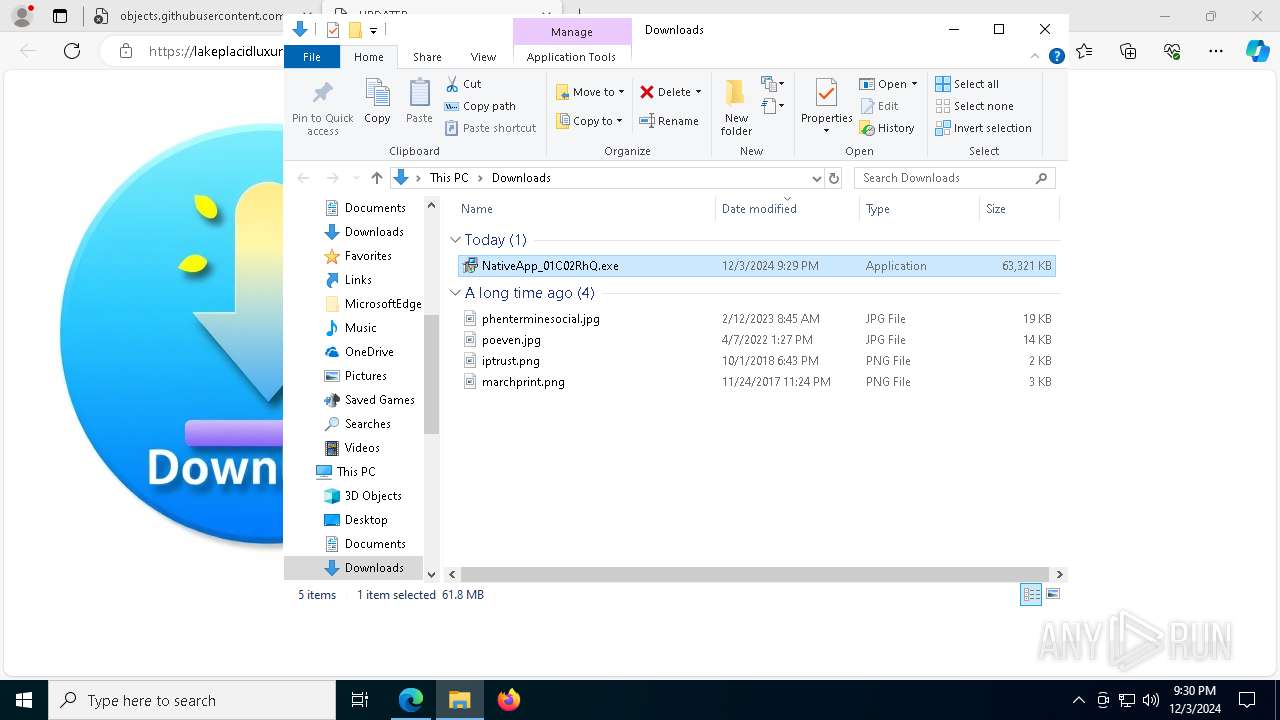This screenshot has height=720, width=1280.
Task: Click the search magnifier in Search Downloads
Action: (x=1041, y=178)
